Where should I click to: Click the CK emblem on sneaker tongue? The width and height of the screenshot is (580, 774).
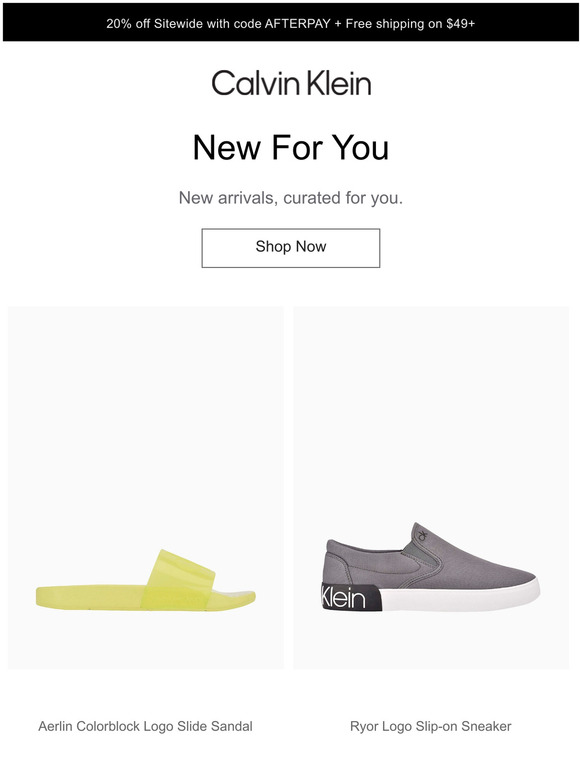pyautogui.click(x=422, y=535)
